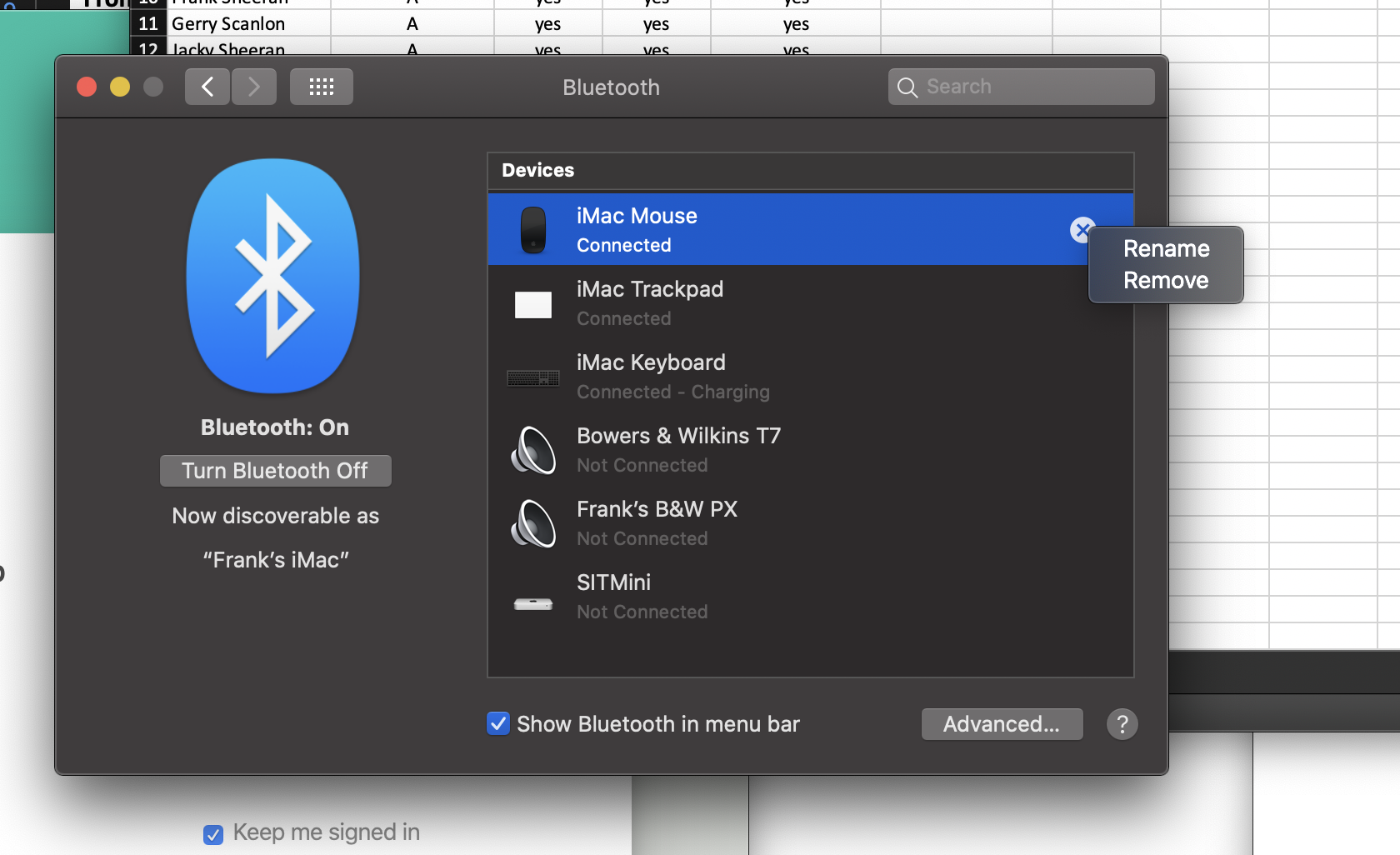Select the SITMini device row
1400x855 pixels.
(x=811, y=597)
